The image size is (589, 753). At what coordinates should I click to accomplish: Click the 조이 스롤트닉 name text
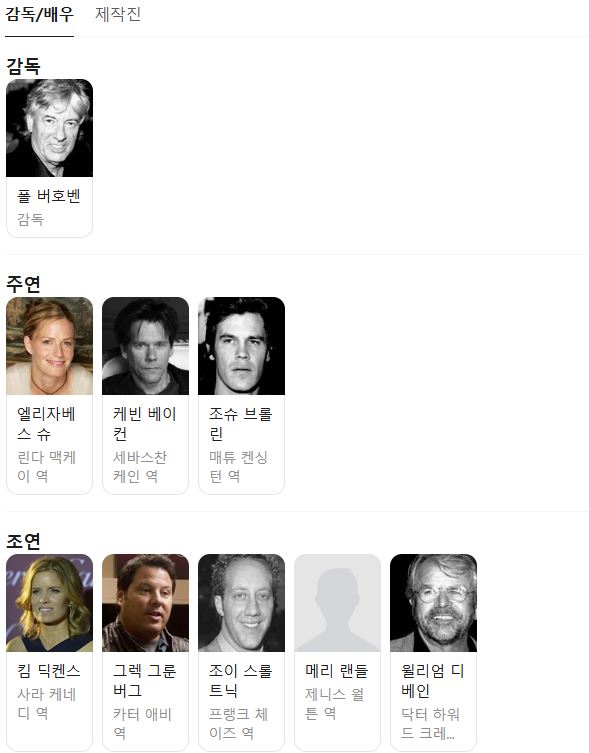click(241, 680)
